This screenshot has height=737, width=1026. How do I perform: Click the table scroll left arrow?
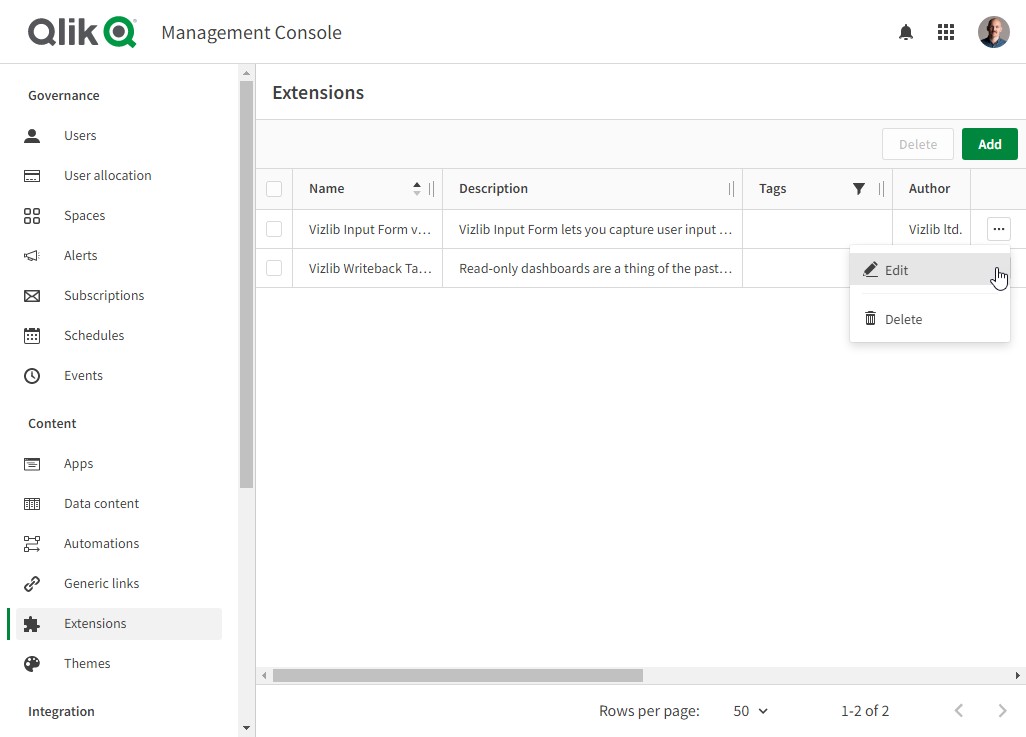click(264, 675)
